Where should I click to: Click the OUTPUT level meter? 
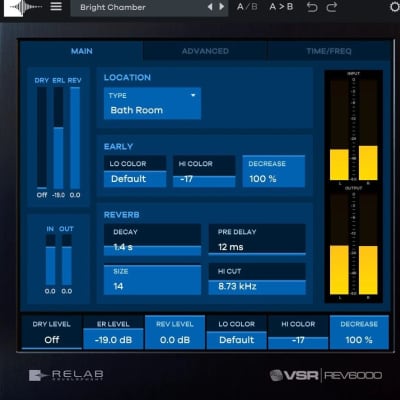tap(354, 243)
